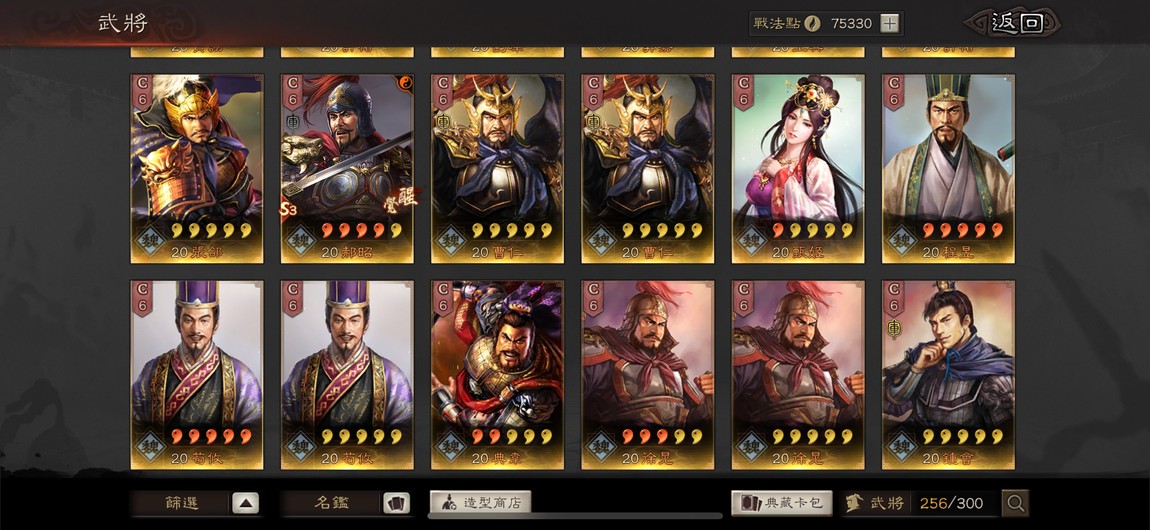Screen dimensions: 1150x530
Task: Click the 魏 faction badge on 鍾會's card
Action: point(902,446)
